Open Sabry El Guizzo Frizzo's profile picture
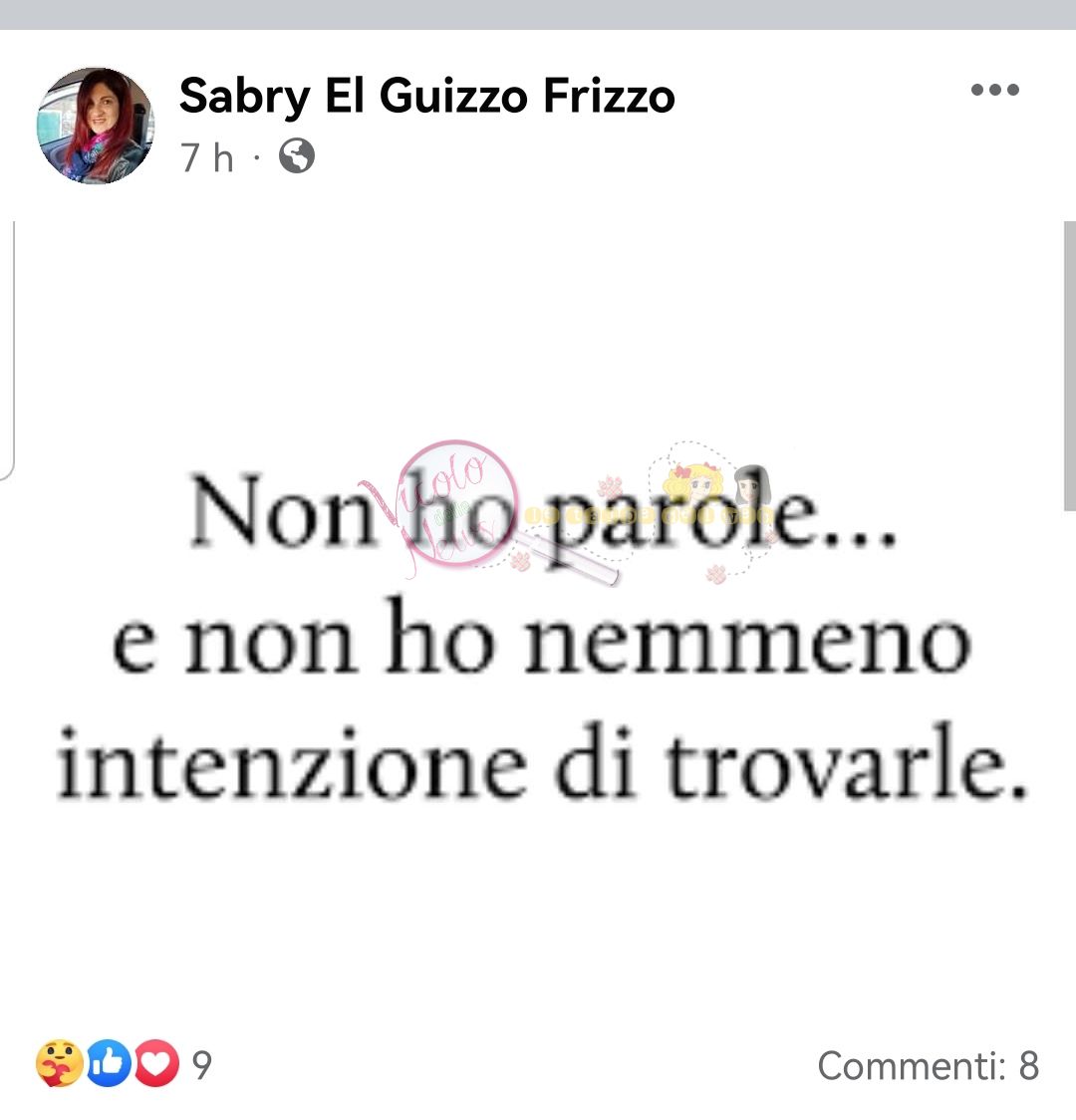Viewport: 1076px width, 1120px height. (x=95, y=126)
